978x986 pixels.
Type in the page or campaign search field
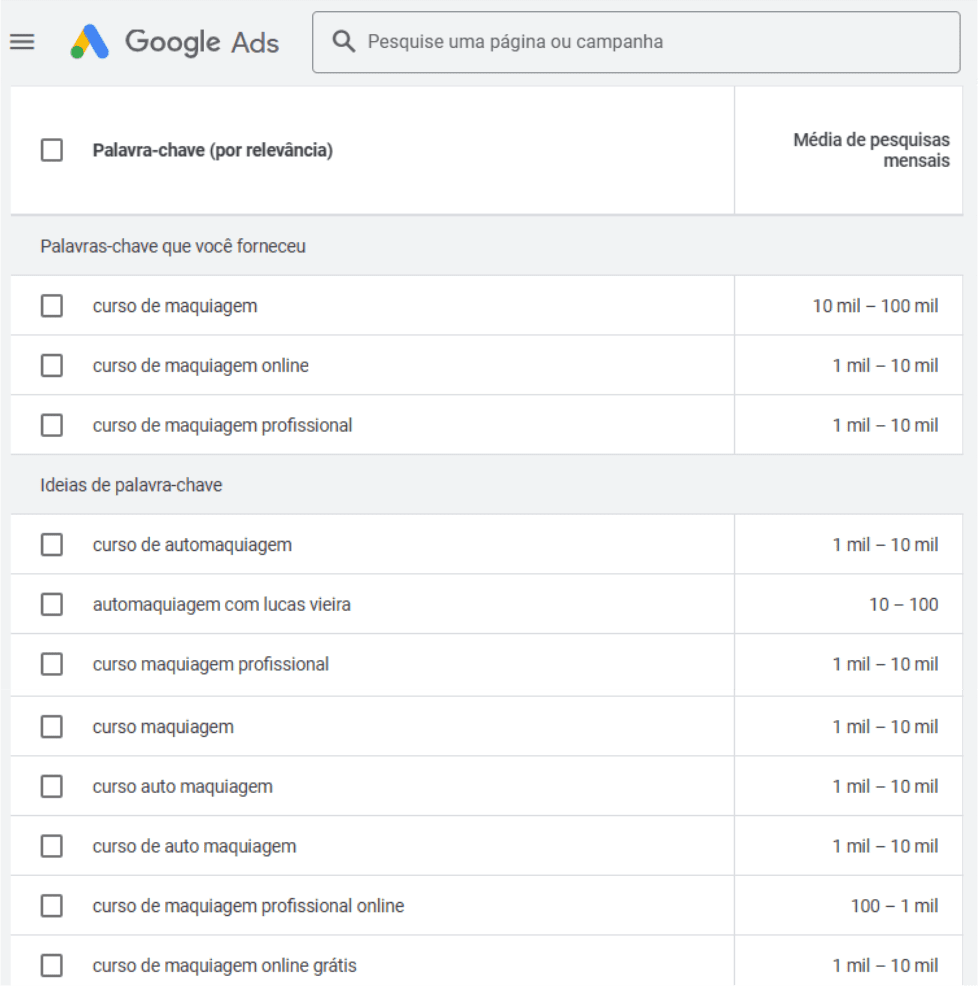click(650, 42)
